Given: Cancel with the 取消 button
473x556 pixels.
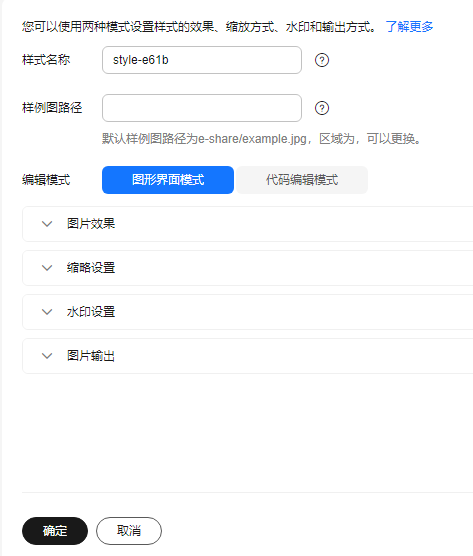Looking at the screenshot, I should pyautogui.click(x=129, y=531).
